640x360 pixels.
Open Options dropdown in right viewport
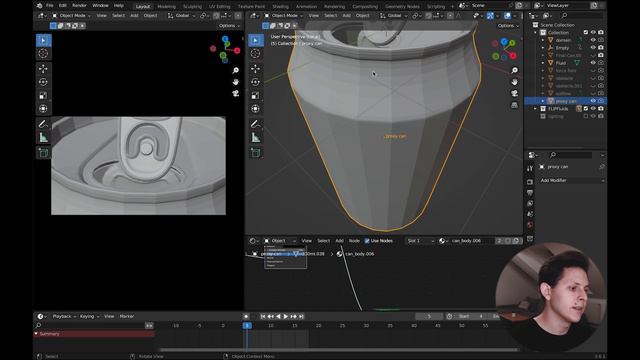pos(508,26)
